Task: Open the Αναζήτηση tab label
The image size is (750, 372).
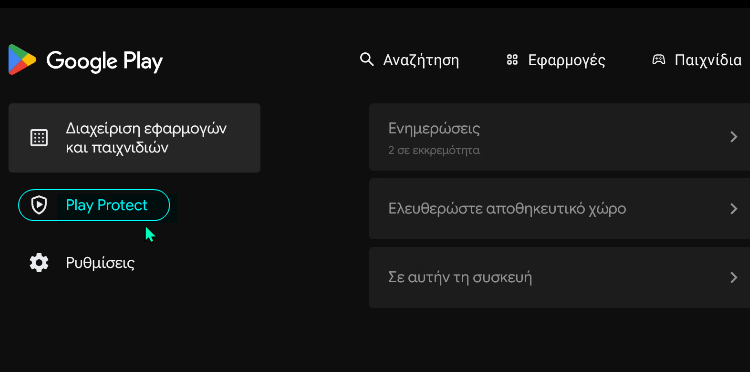Action: (x=421, y=61)
